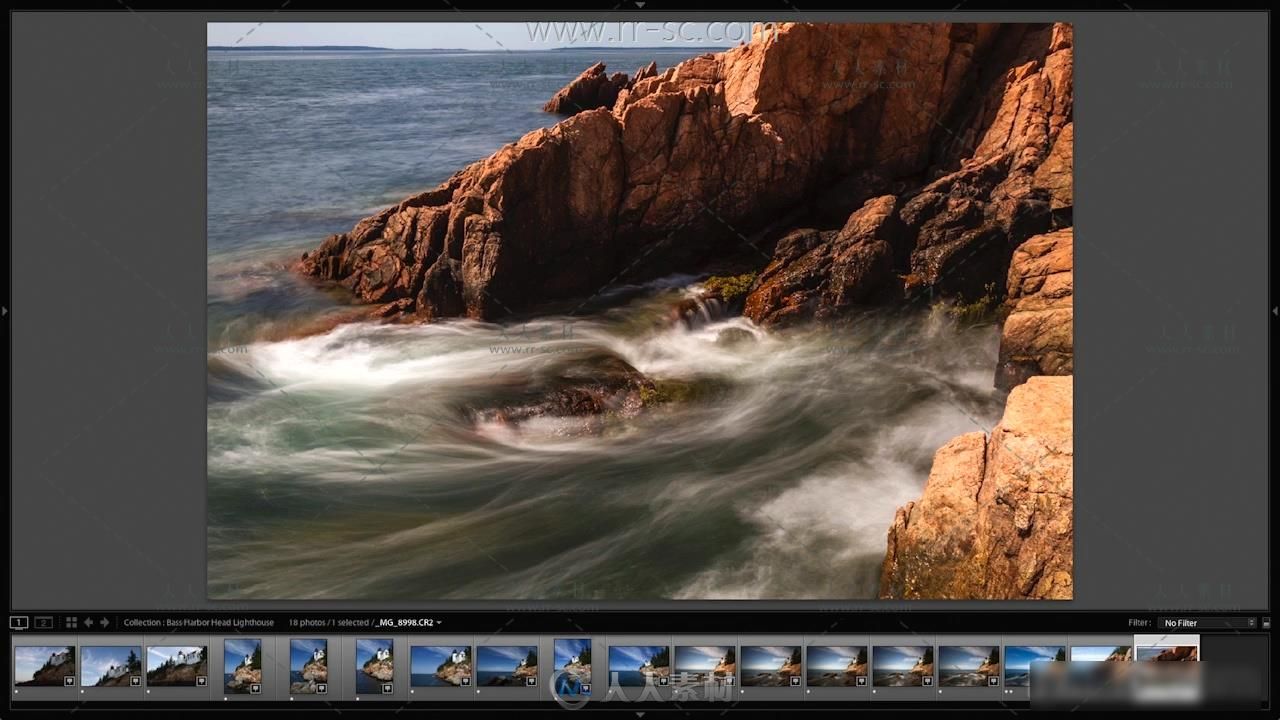Click collection badge on fifteenth filmstrip thumbnail
Screen dimensions: 1280x720
click(993, 680)
